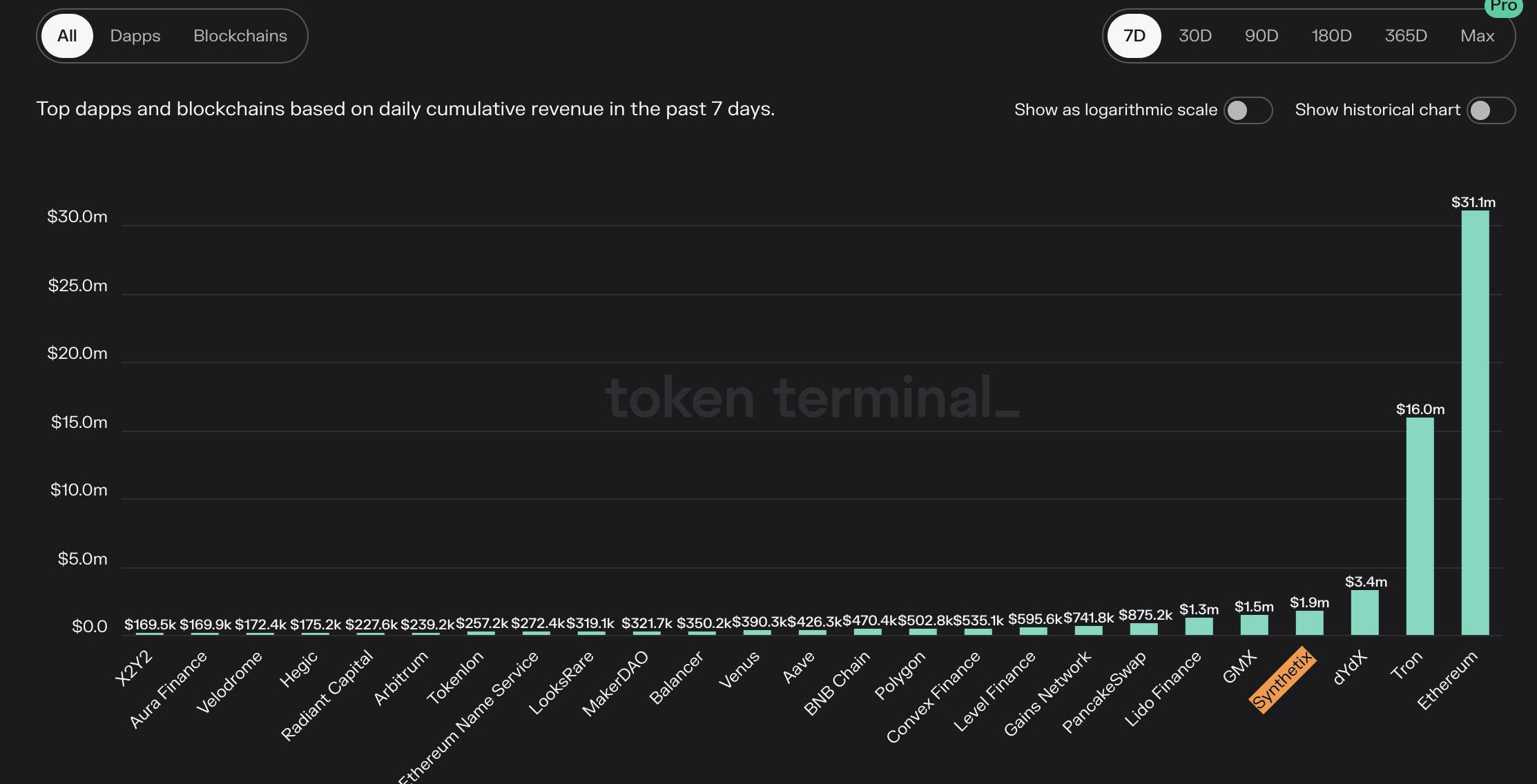Viewport: 1537px width, 784px height.
Task: Choose the 90D time range
Action: (x=1261, y=36)
